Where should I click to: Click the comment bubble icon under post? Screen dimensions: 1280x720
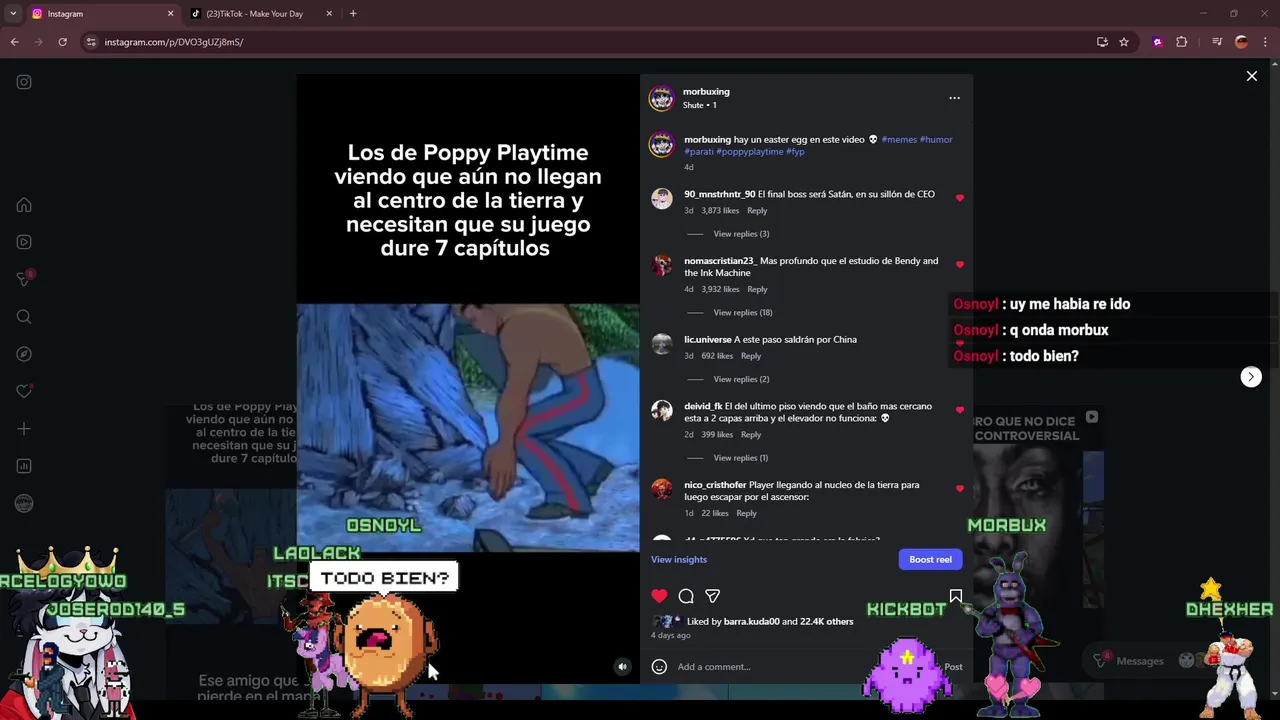686,596
